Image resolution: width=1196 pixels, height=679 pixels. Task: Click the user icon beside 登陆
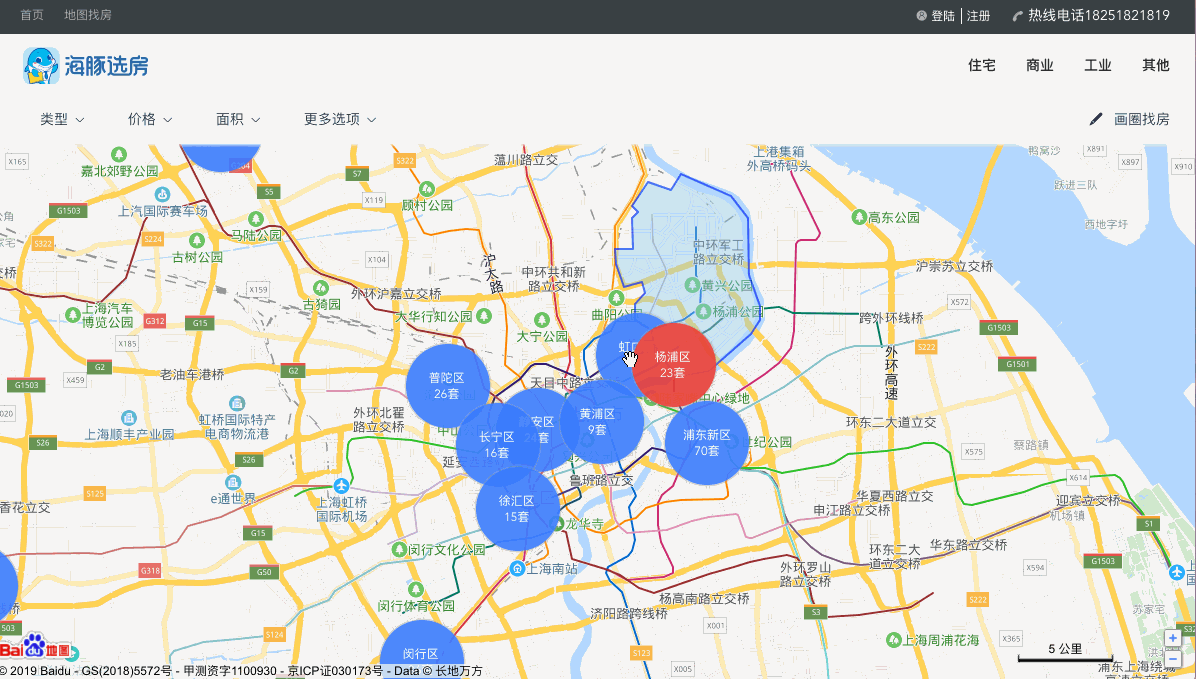(921, 15)
